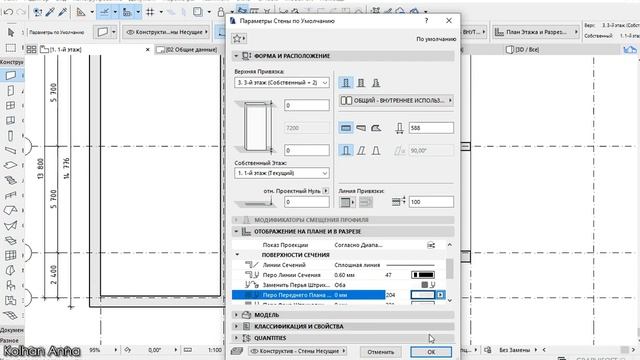This screenshot has width=640, height=360.
Task: Collapse ОТОБРАЖЕНИЕ НА ПЛАНЕ И В РАЗРЕЗЕ panel
Action: (236, 231)
